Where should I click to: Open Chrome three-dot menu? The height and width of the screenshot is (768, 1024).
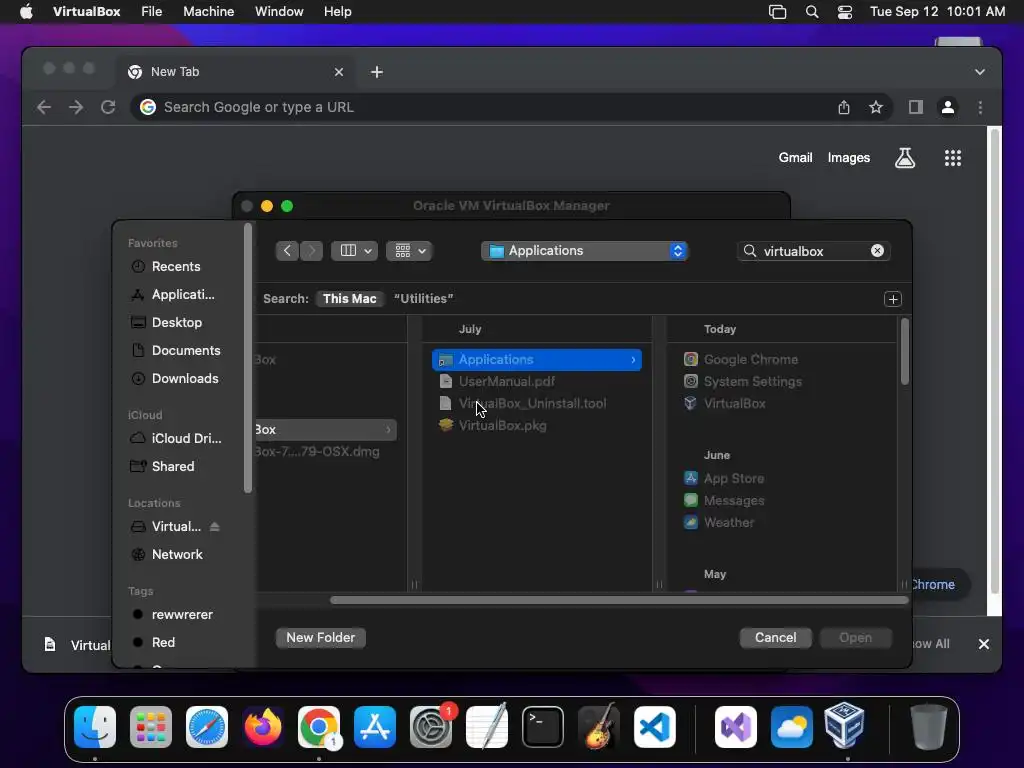click(x=980, y=107)
